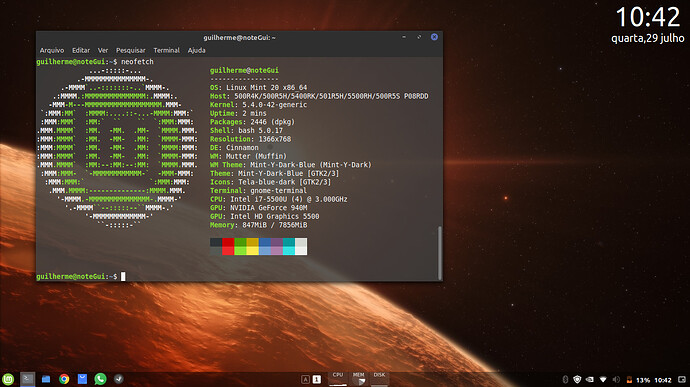
Task: Close the terminal window
Action: pos(434,37)
